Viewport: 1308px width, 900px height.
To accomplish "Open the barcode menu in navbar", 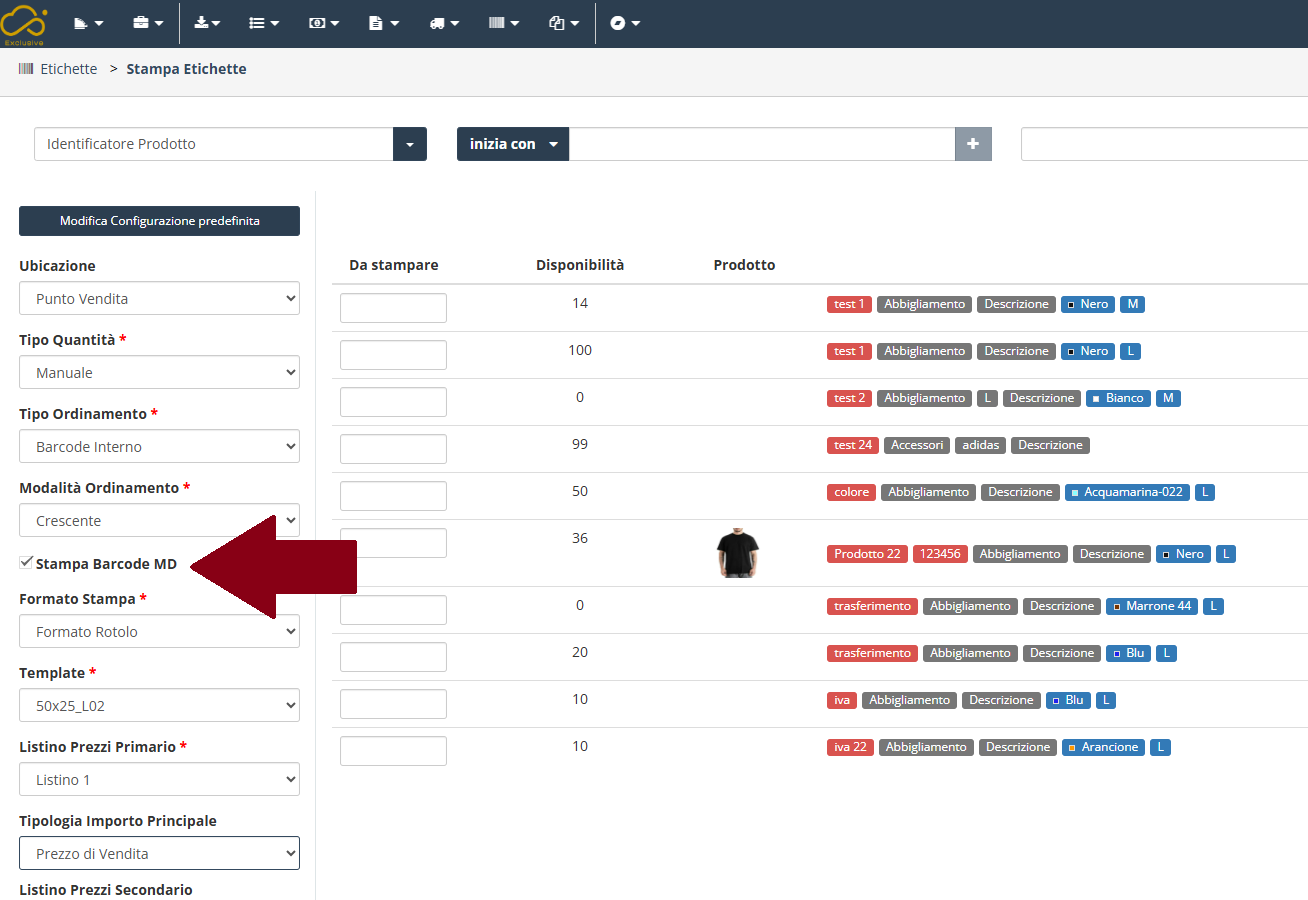I will tap(504, 23).
